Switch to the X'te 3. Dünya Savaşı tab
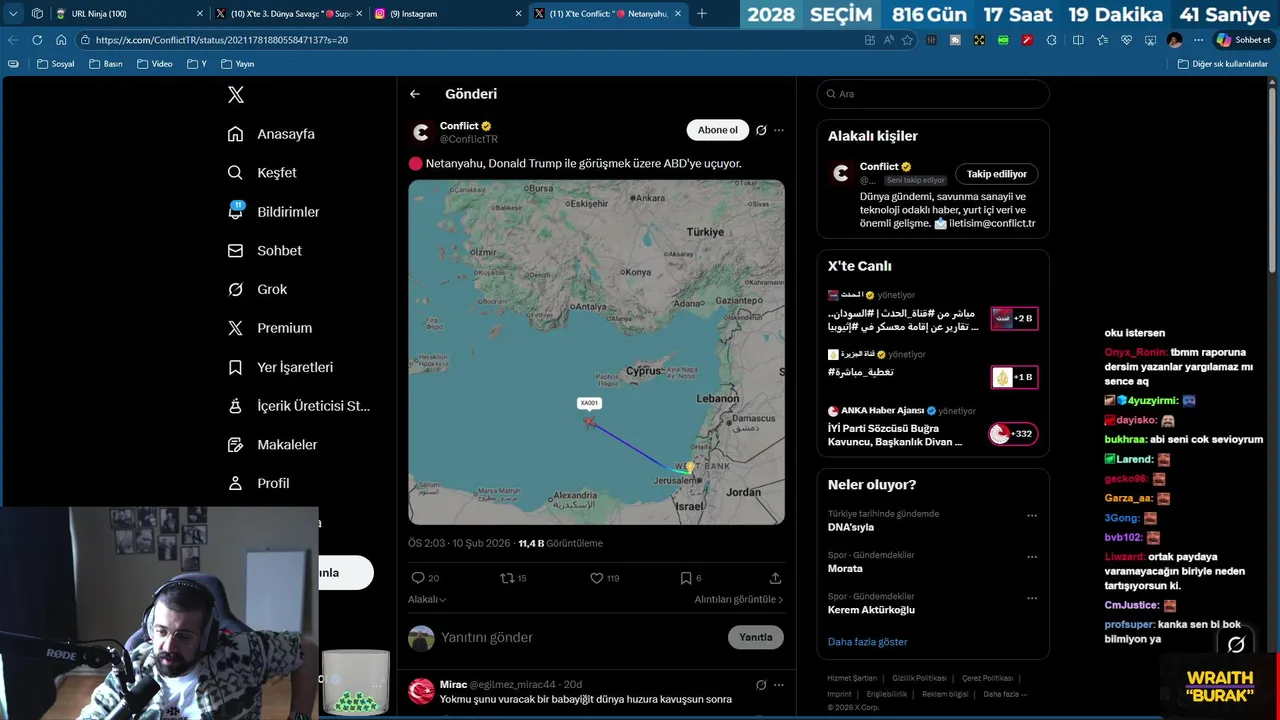 pos(289,14)
